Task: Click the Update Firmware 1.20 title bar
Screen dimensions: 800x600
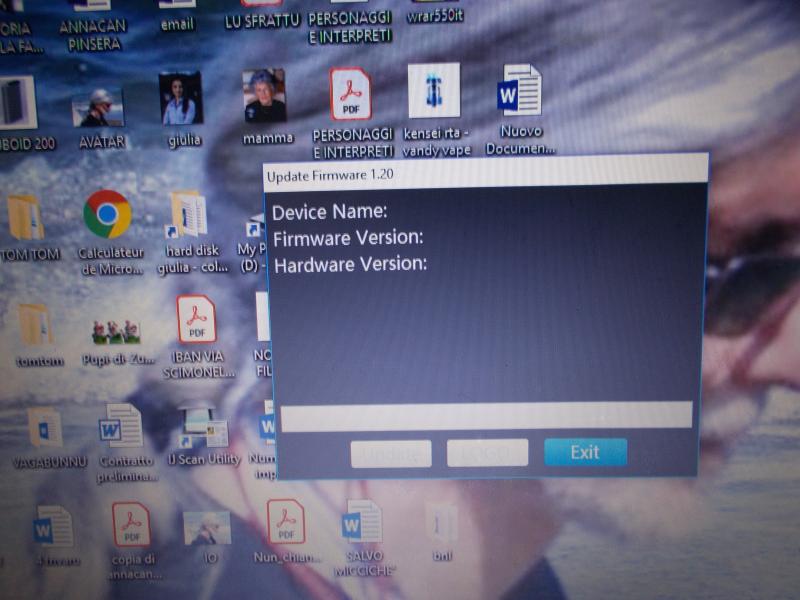Action: coord(486,174)
